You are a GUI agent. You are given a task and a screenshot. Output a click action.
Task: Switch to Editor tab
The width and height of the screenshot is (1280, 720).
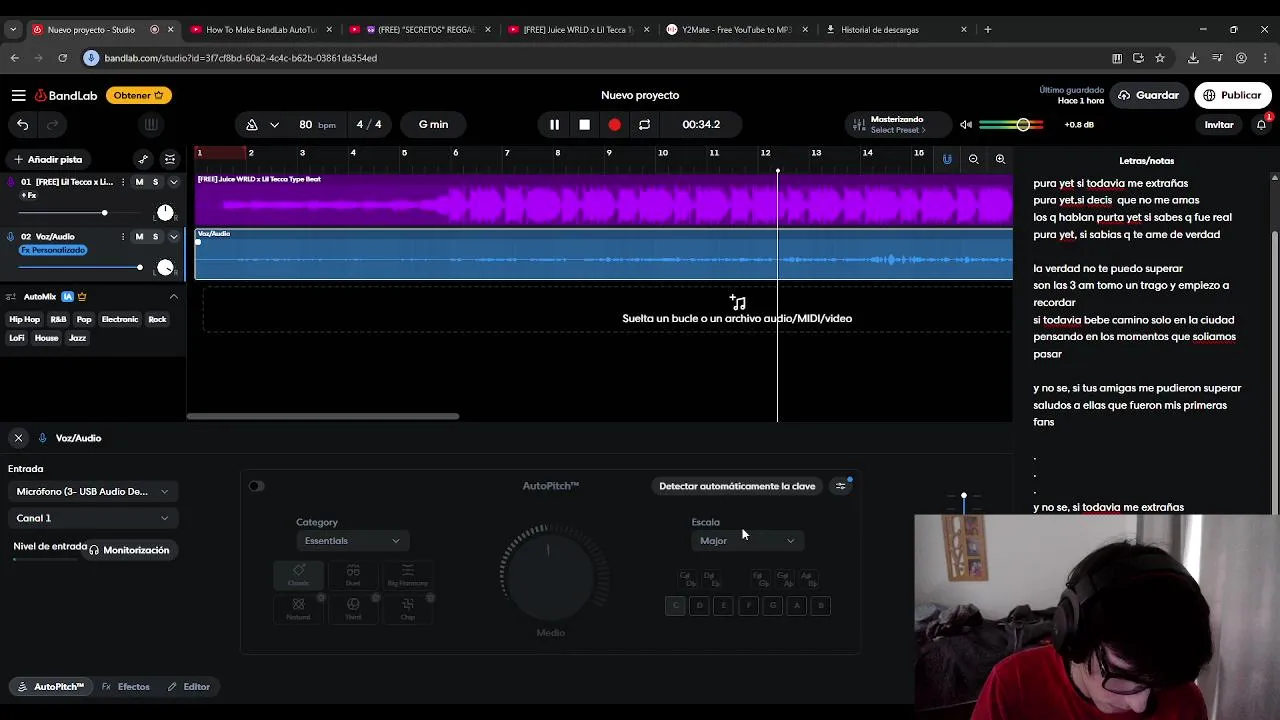coord(189,687)
